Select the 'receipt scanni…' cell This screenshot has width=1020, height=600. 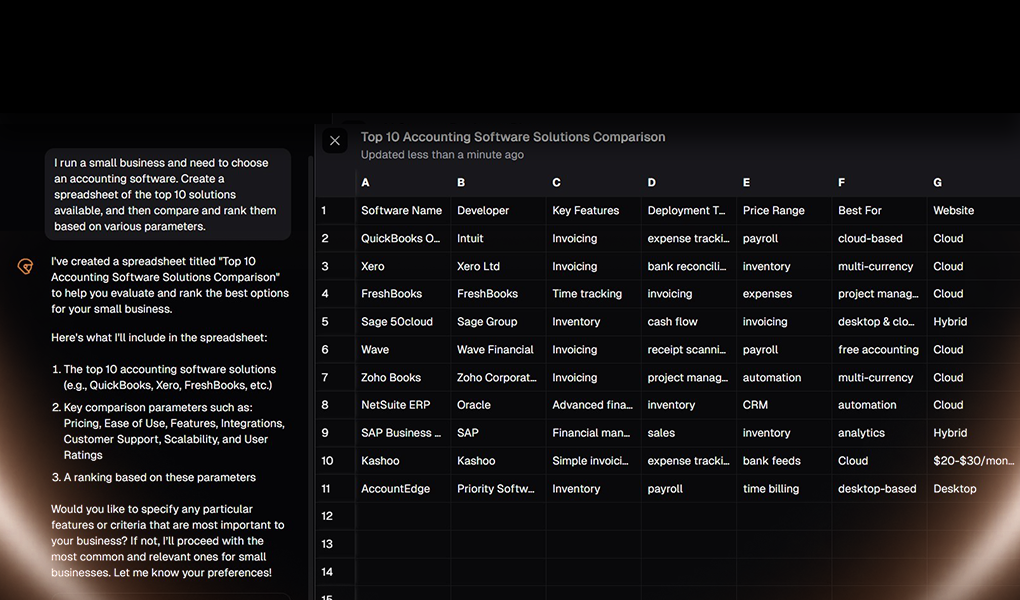pos(689,350)
